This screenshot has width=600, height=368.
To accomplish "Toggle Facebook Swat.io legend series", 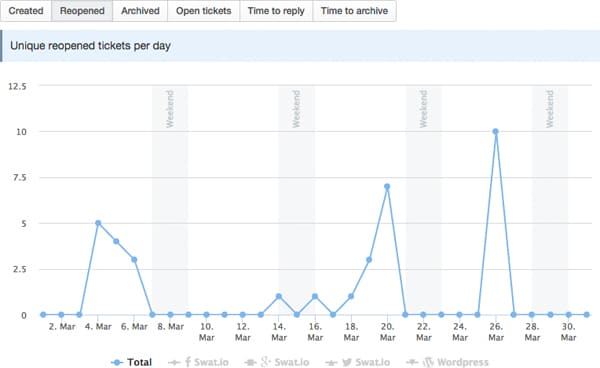I will click(198, 362).
